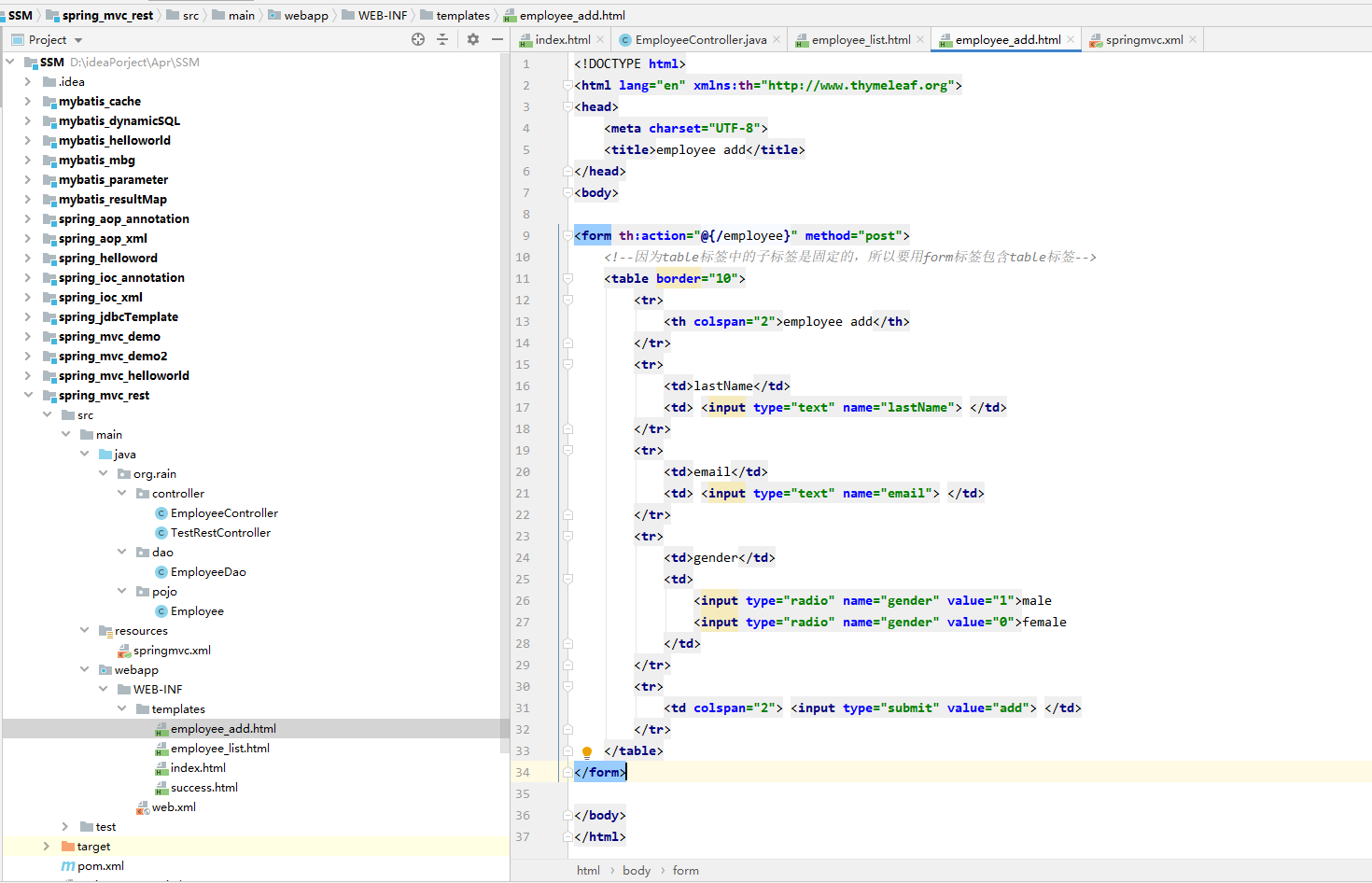Open EmployeeController class in tree

tap(224, 512)
